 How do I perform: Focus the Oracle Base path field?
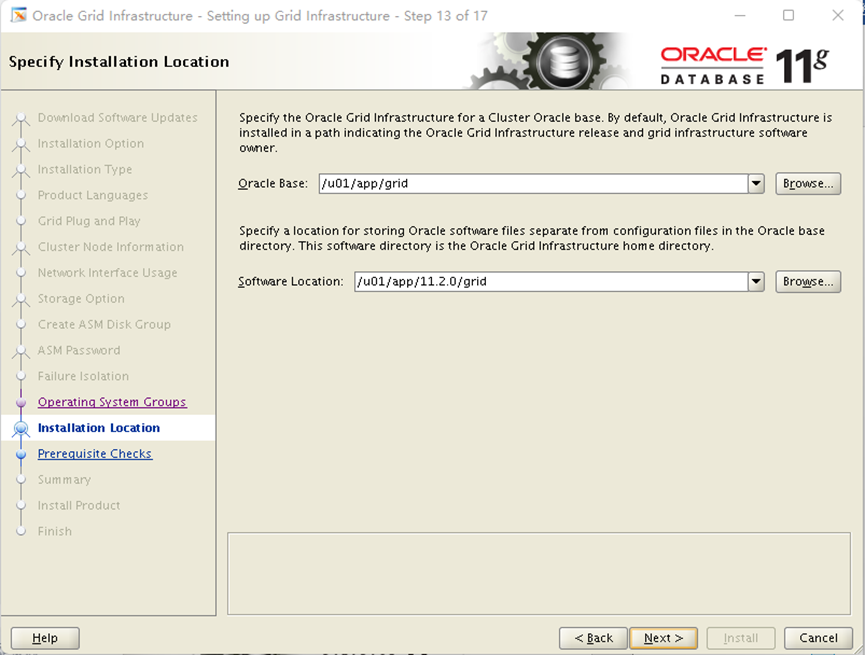tap(533, 183)
